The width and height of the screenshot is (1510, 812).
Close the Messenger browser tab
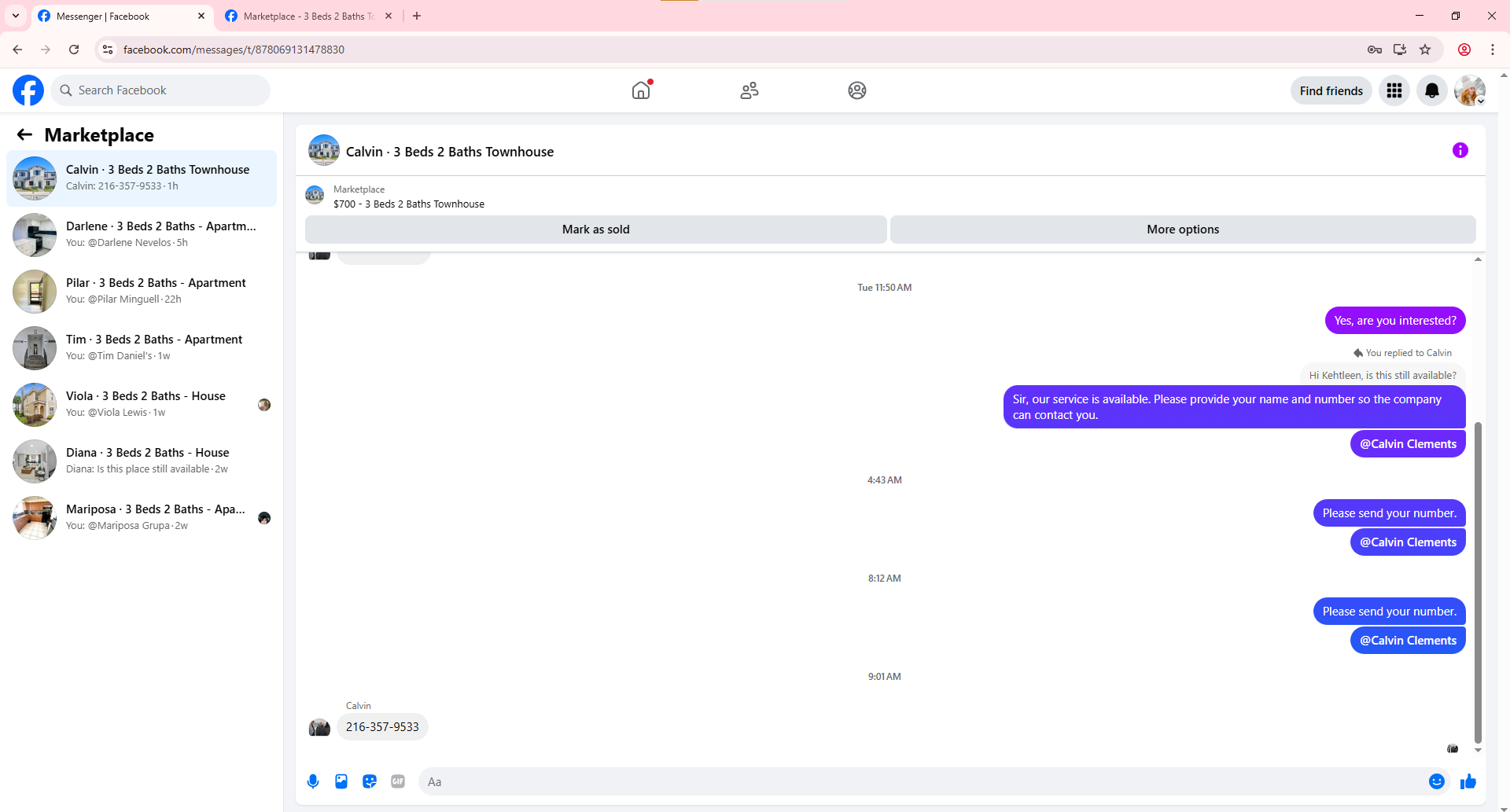click(201, 16)
